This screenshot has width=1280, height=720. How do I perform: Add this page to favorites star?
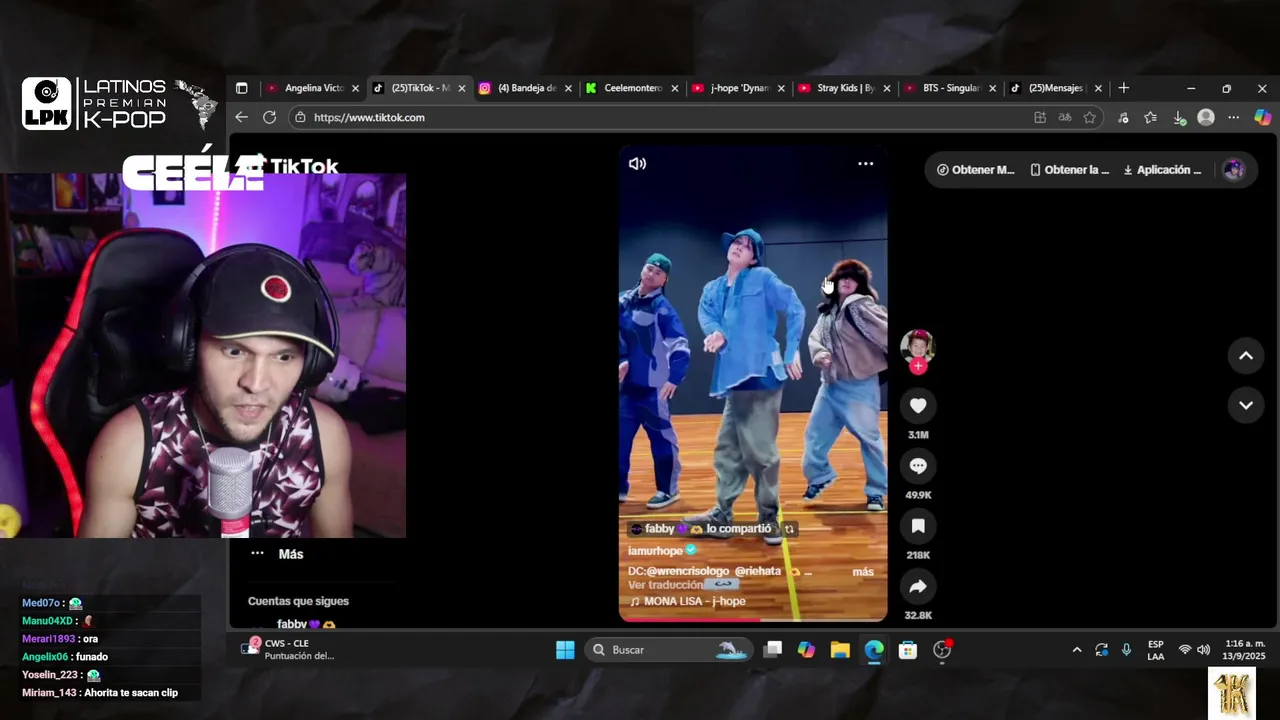[1090, 117]
